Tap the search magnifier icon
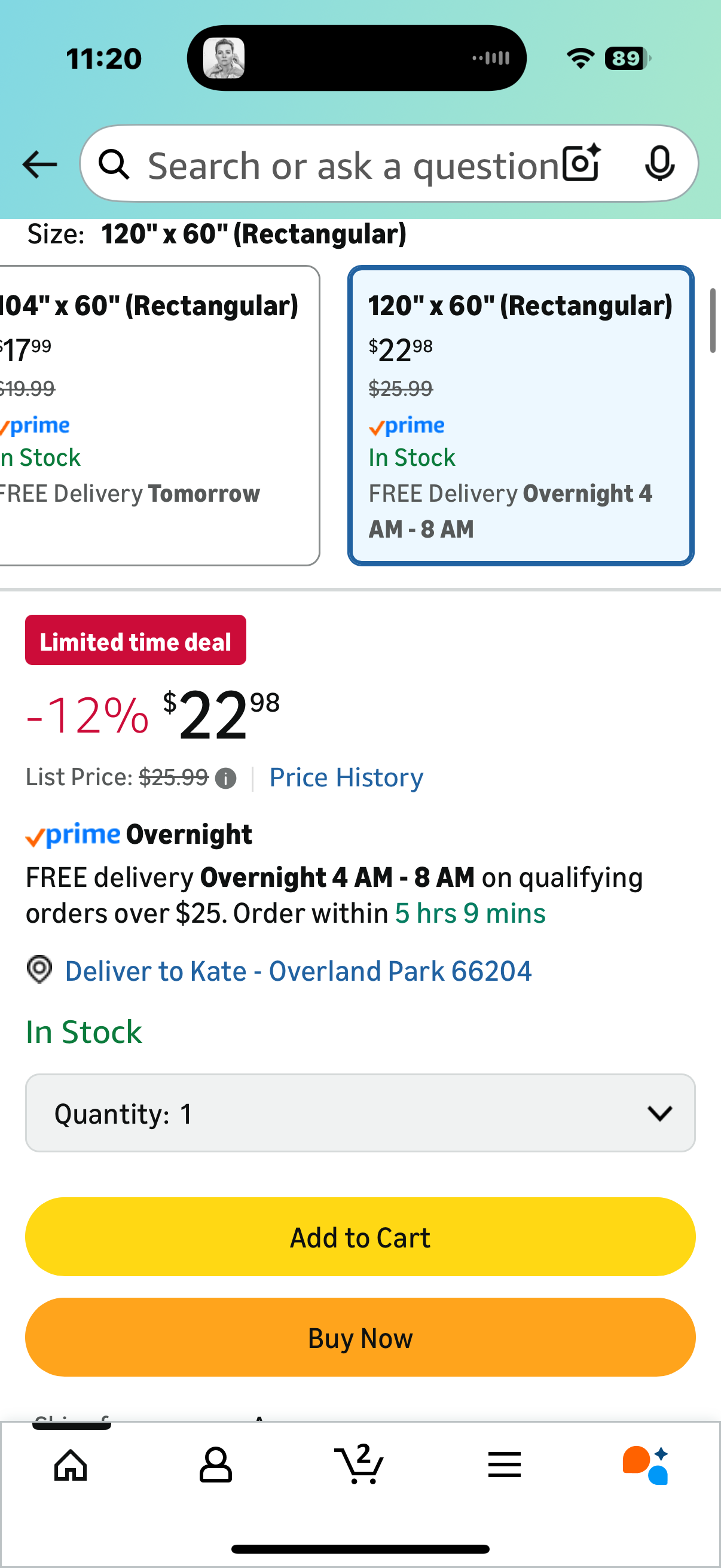Viewport: 721px width, 1568px height. [x=114, y=164]
